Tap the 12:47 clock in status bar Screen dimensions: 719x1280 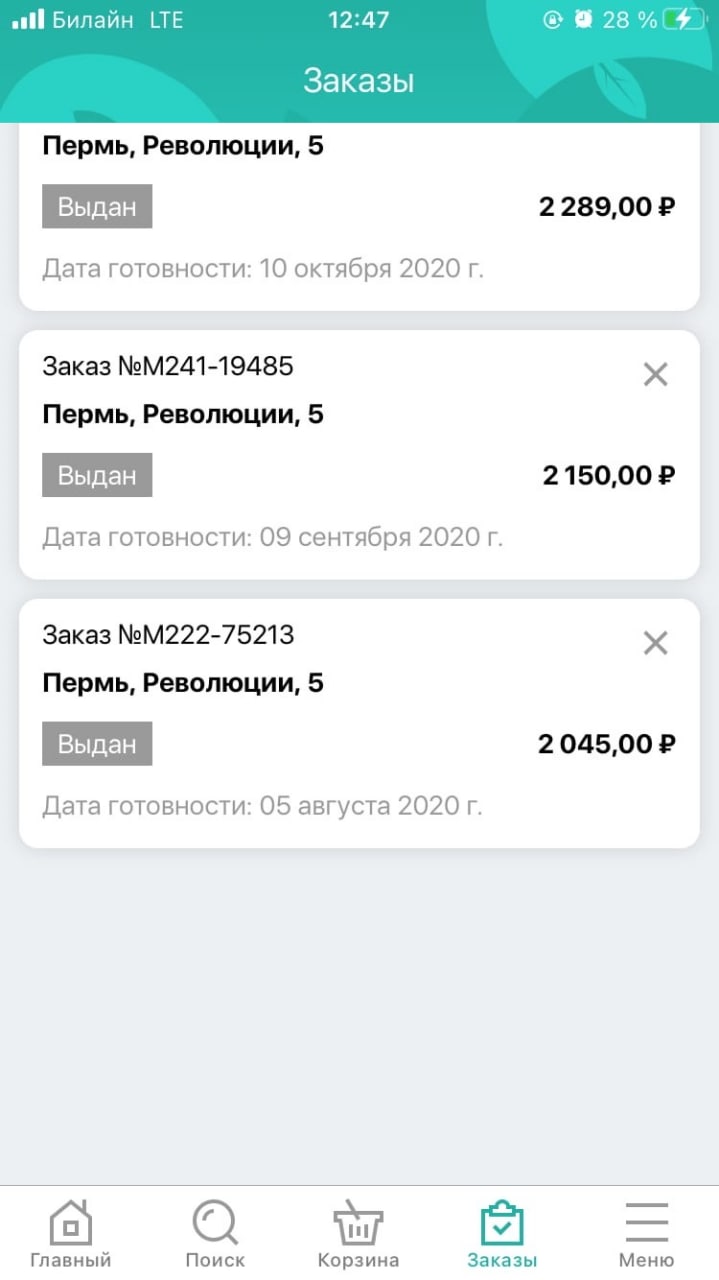tap(358, 20)
